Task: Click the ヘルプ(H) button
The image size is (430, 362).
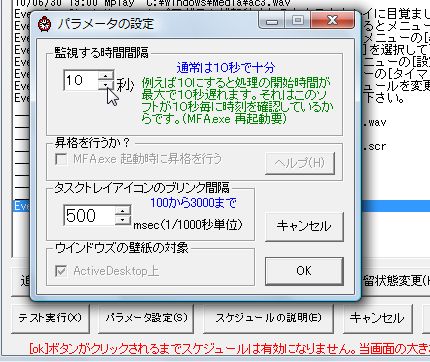Action: click(x=300, y=163)
